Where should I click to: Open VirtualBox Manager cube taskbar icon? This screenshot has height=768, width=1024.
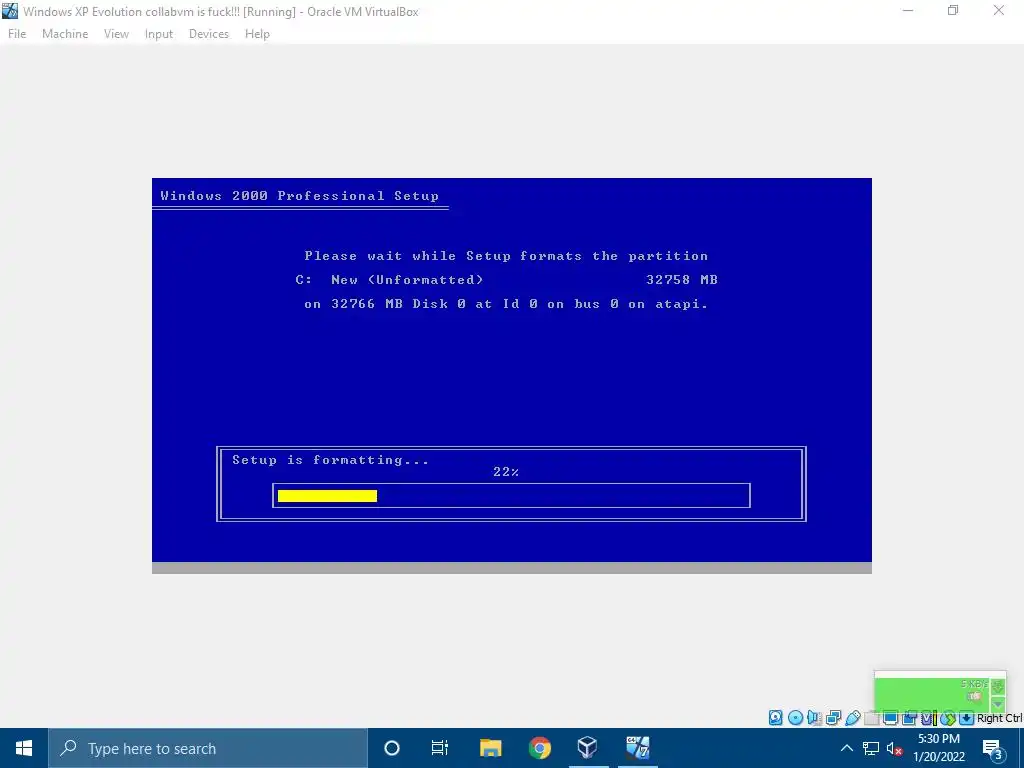[588, 748]
